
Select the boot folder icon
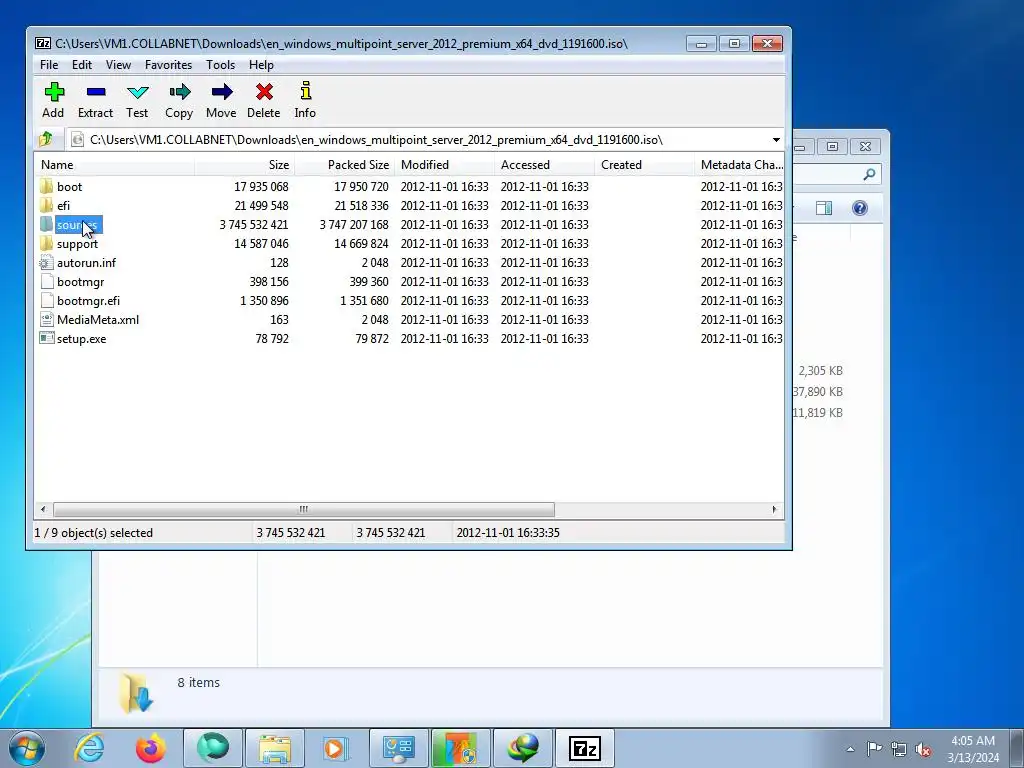tap(46, 187)
